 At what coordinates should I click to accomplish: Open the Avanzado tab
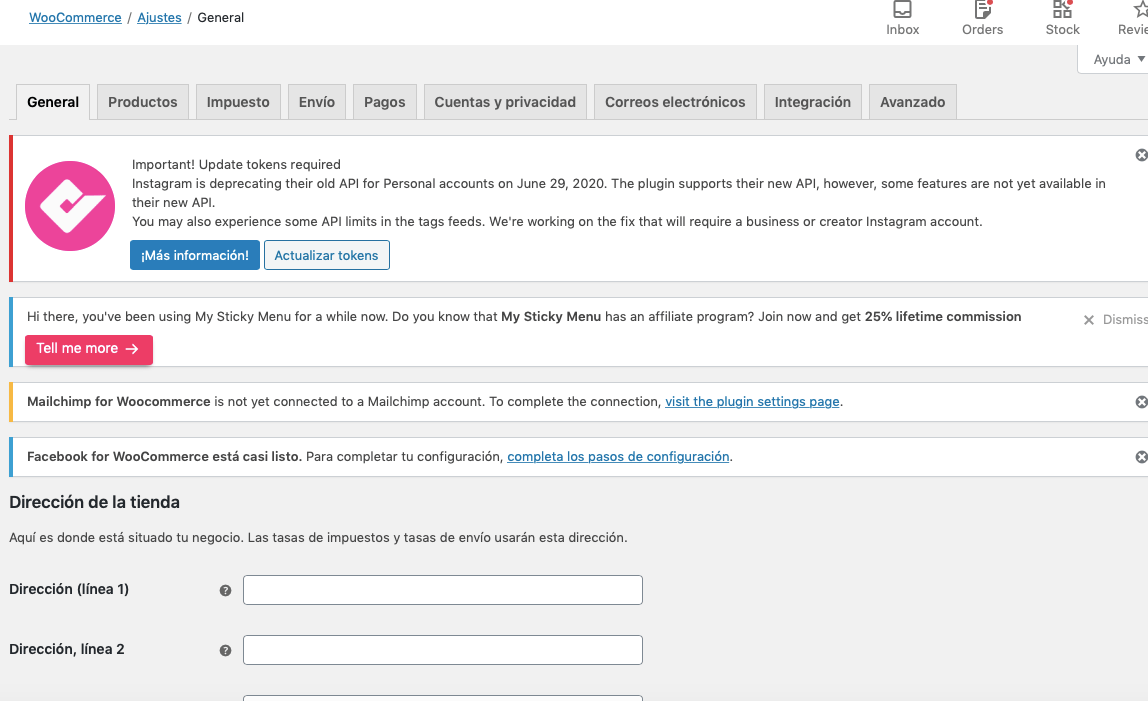[x=912, y=102]
